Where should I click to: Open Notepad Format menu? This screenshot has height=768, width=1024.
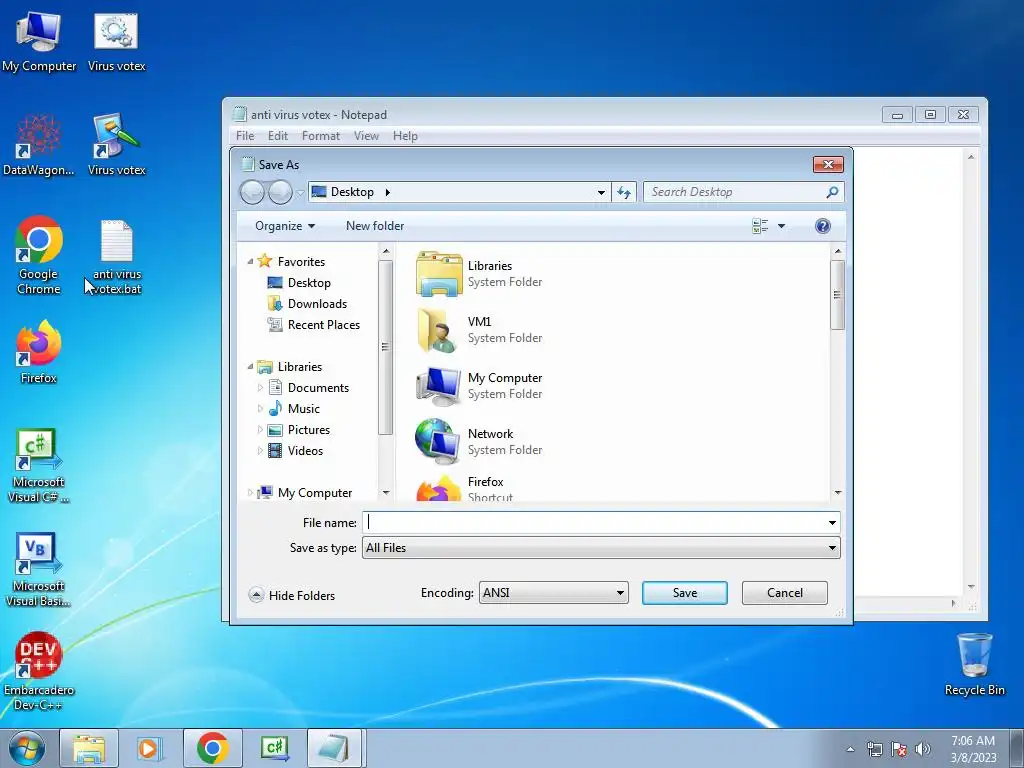click(321, 136)
